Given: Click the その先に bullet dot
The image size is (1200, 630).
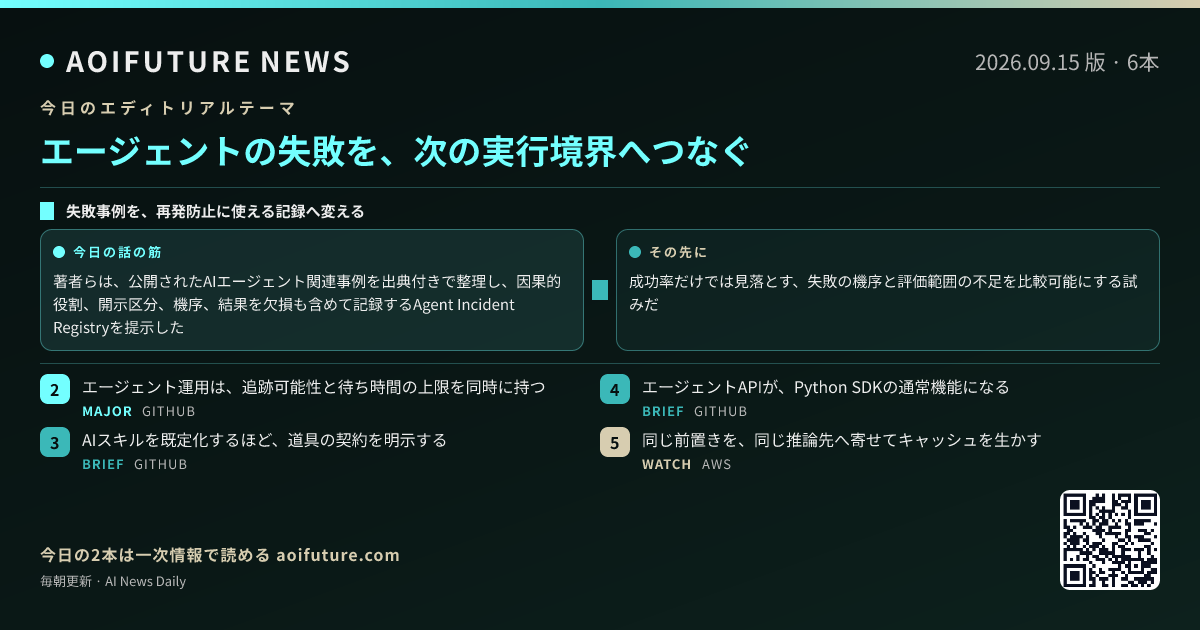Looking at the screenshot, I should (x=635, y=252).
